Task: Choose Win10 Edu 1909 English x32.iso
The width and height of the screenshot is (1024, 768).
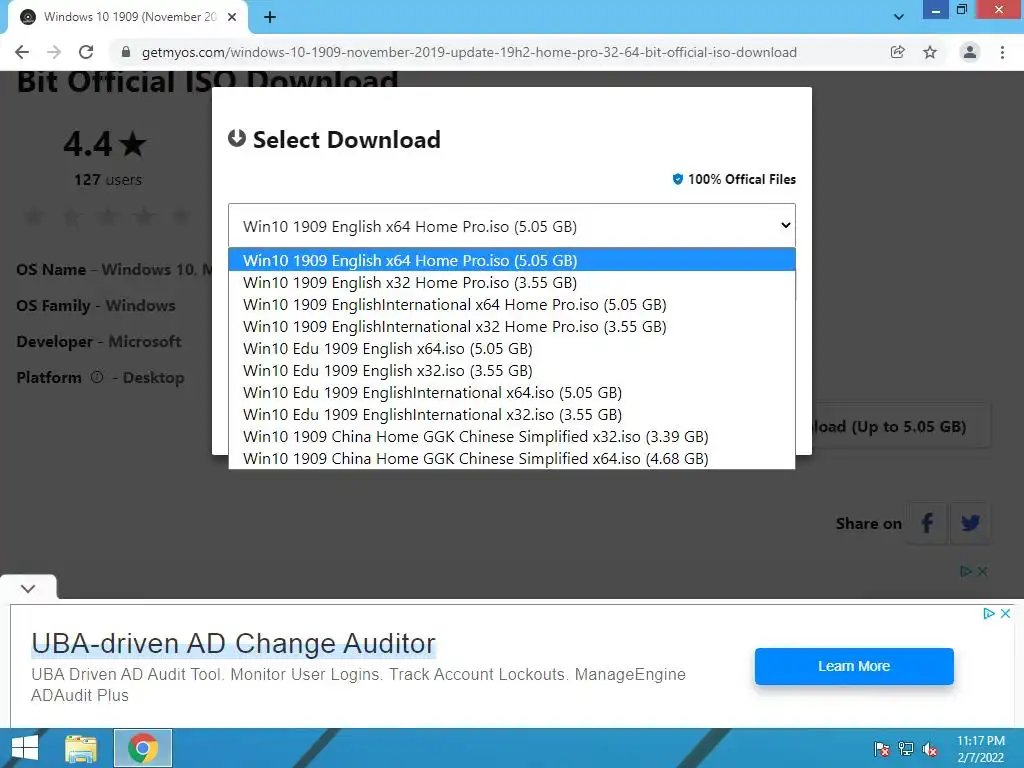Action: click(x=512, y=370)
